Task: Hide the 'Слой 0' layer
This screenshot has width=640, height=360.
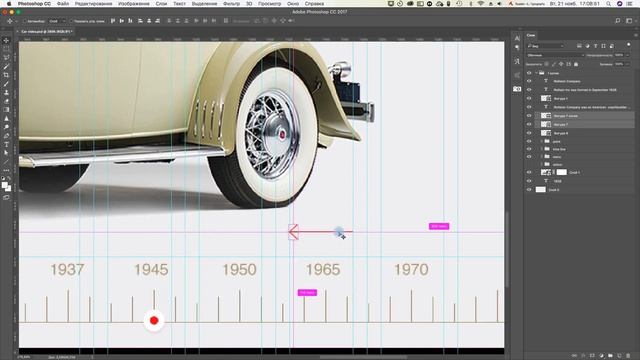Action: coord(529,190)
